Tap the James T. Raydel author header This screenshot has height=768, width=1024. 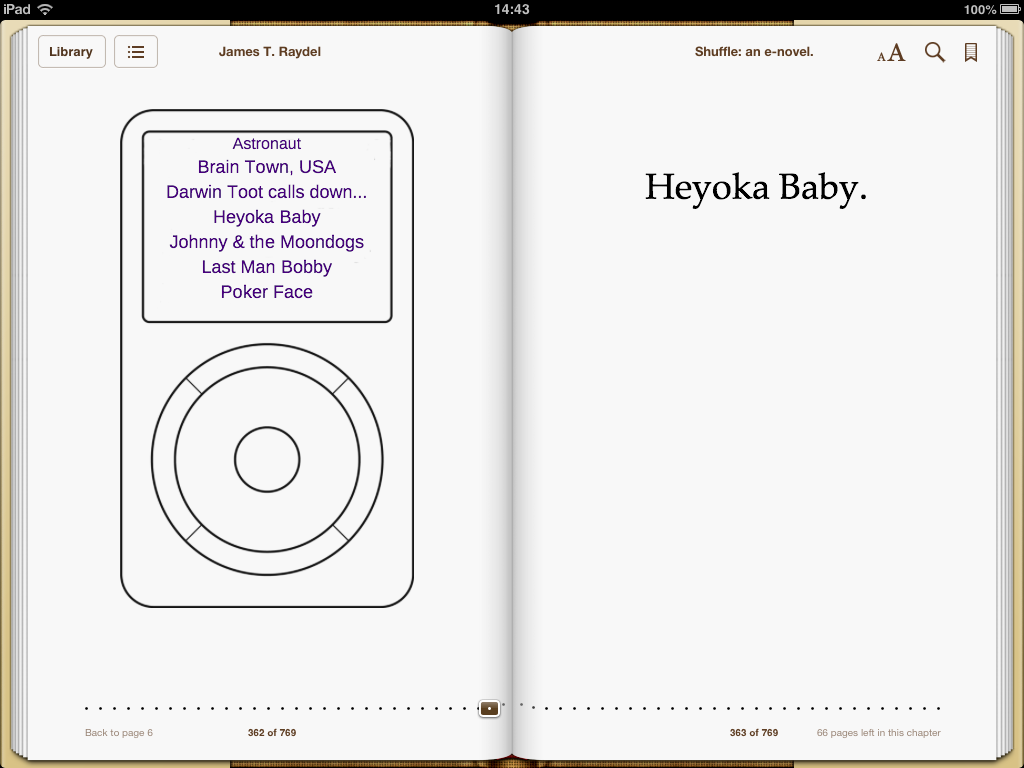[270, 52]
